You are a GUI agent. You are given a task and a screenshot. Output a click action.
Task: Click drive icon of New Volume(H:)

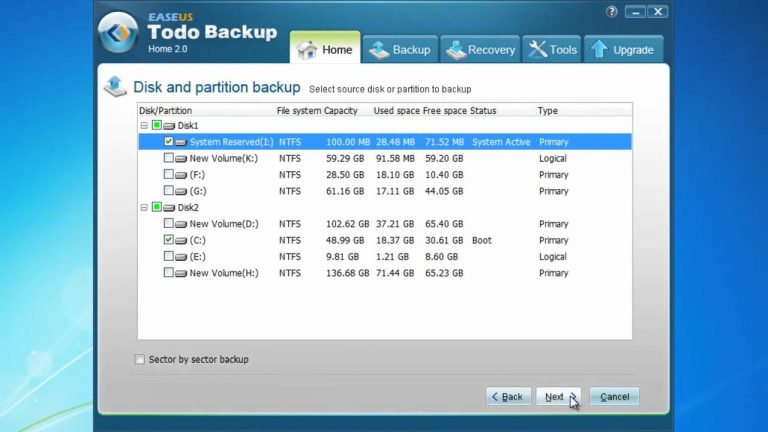pyautogui.click(x=181, y=273)
